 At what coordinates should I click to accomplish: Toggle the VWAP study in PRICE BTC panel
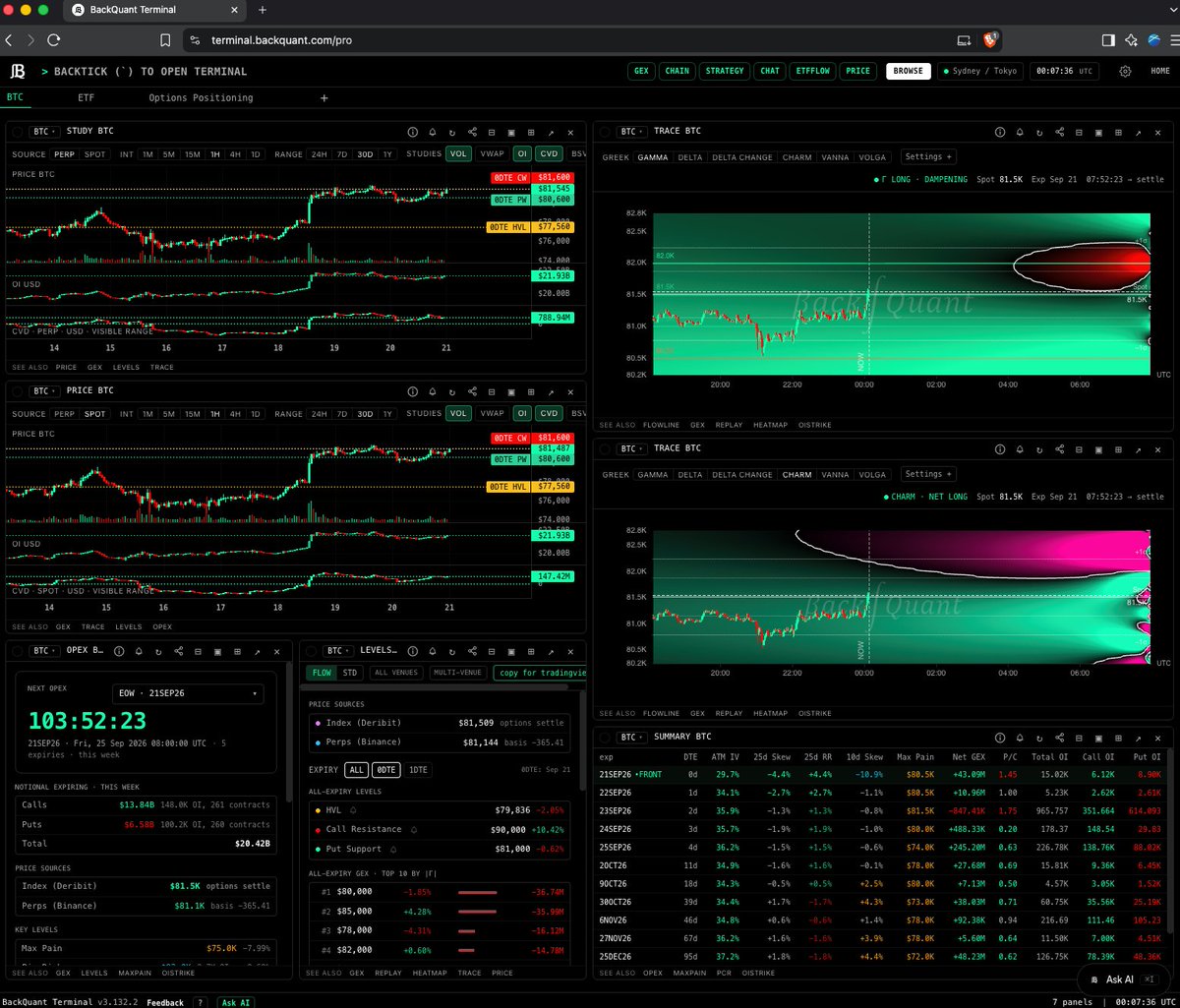pos(491,414)
